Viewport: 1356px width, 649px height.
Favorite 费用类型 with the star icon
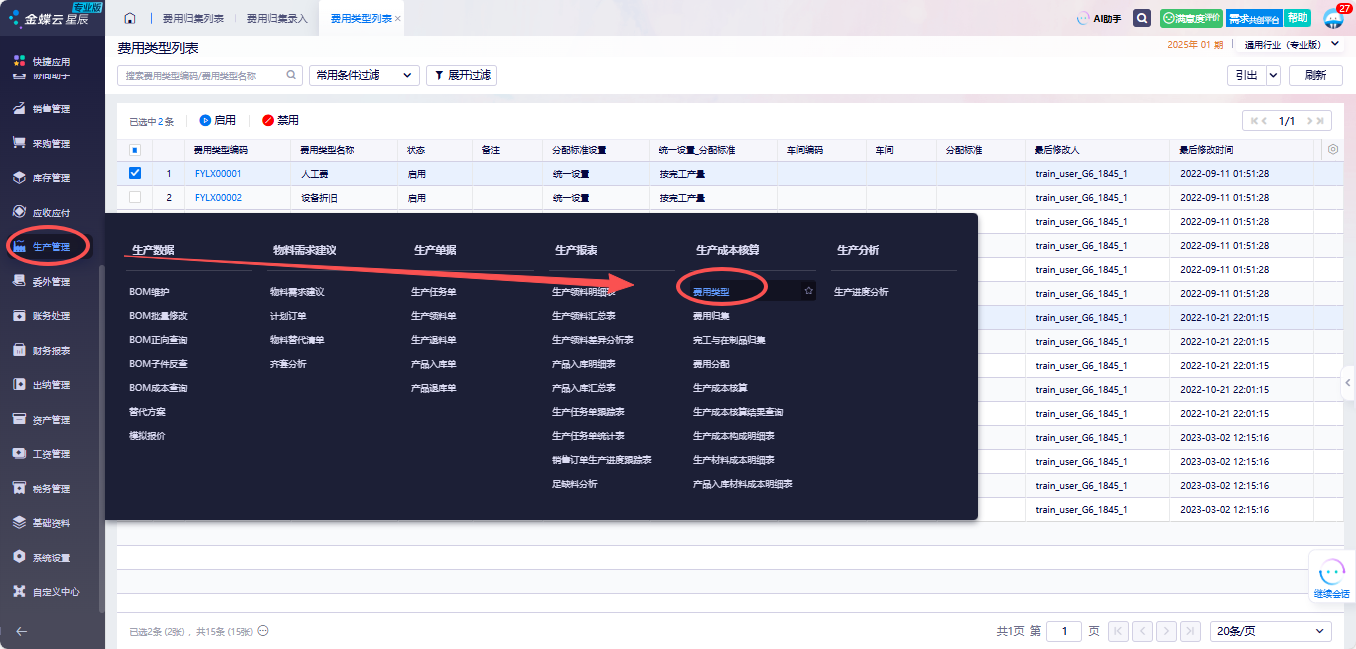[809, 291]
